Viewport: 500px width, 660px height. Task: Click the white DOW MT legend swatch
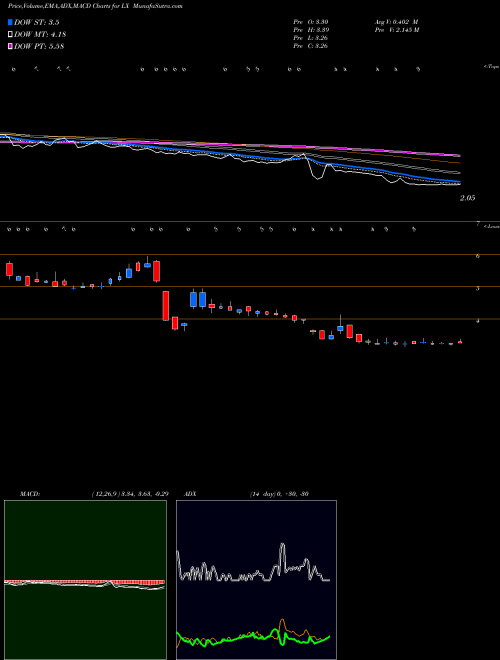point(10,35)
